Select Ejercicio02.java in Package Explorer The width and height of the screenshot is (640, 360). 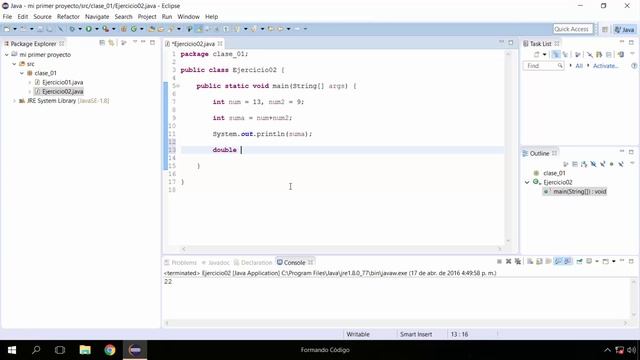(x=62, y=91)
